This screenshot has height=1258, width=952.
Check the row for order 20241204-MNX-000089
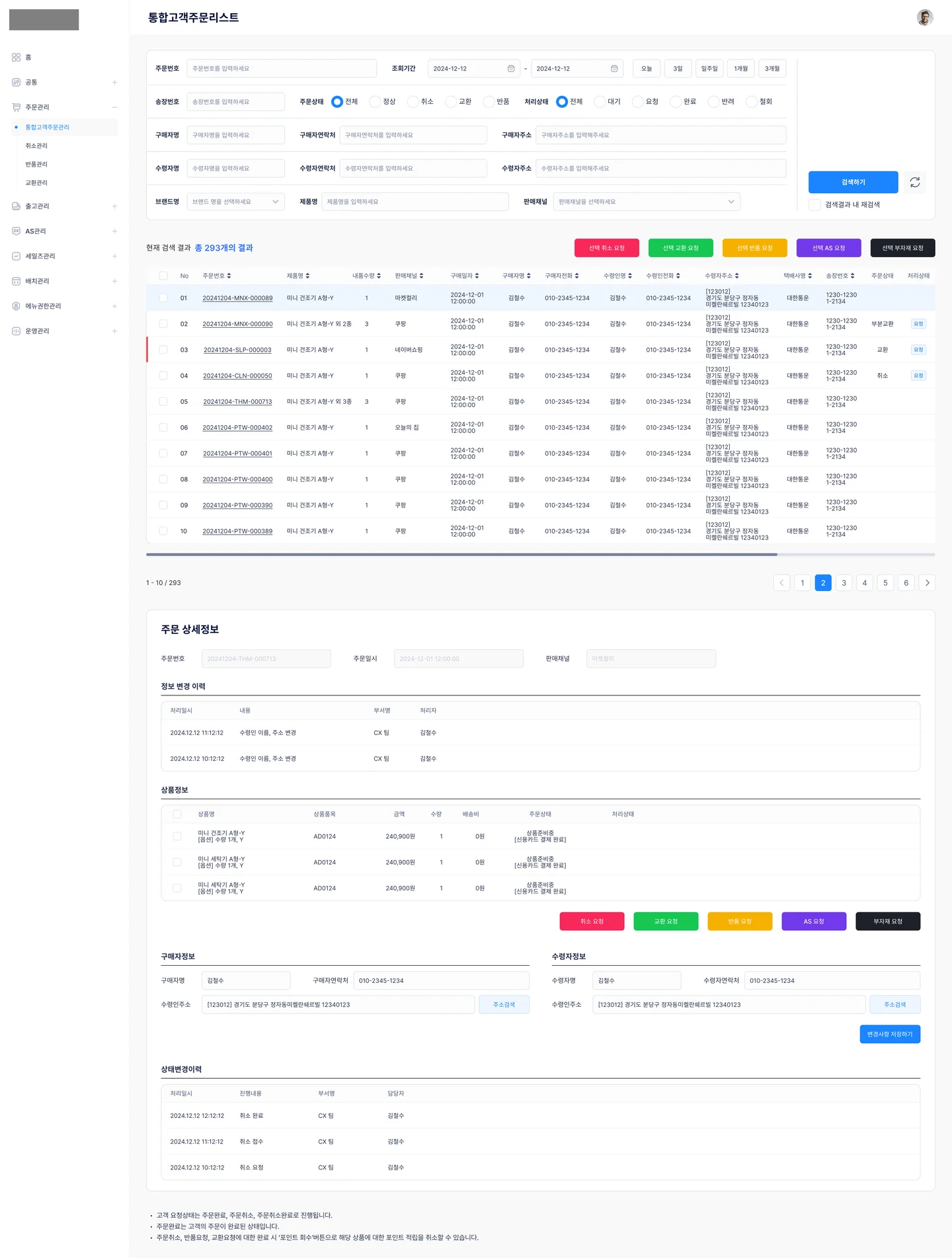click(163, 298)
